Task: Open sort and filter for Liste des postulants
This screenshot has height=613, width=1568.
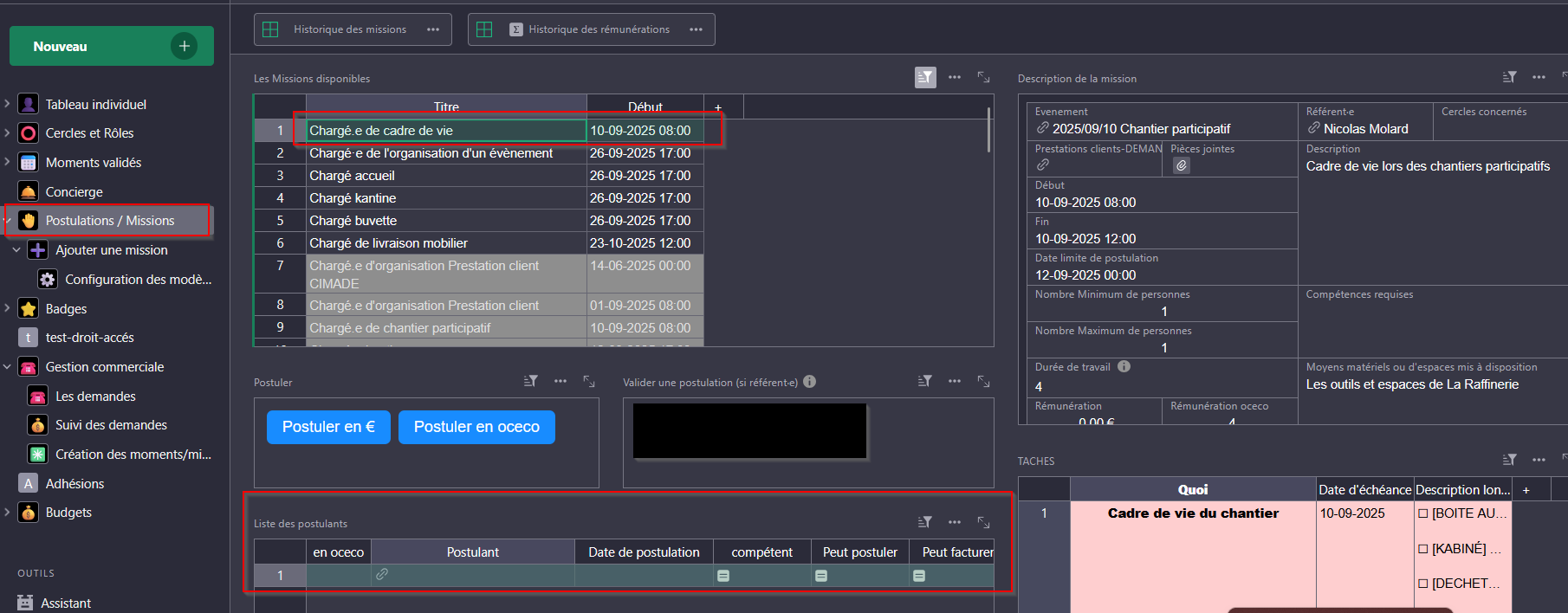Action: click(x=925, y=522)
